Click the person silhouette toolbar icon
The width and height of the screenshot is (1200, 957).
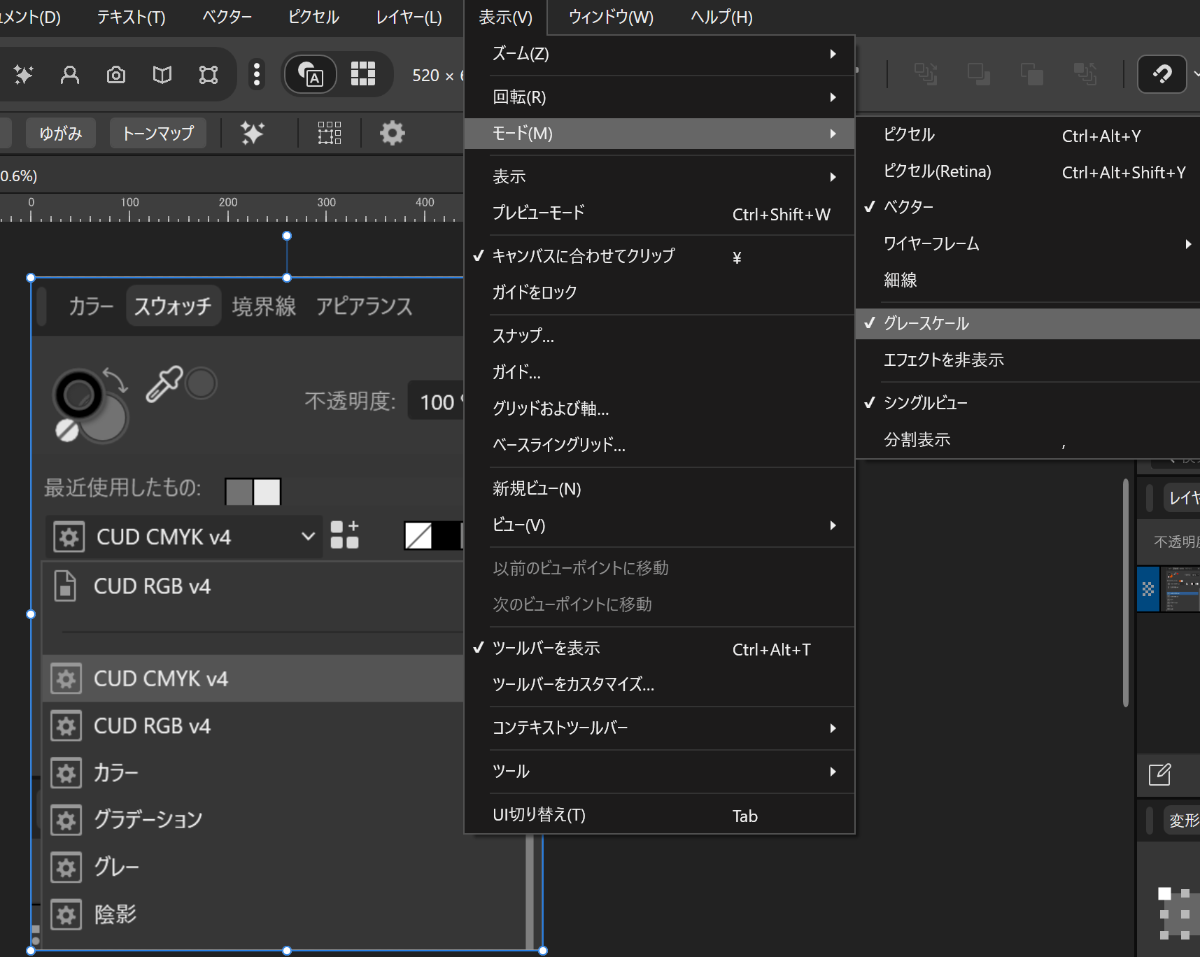[x=70, y=74]
